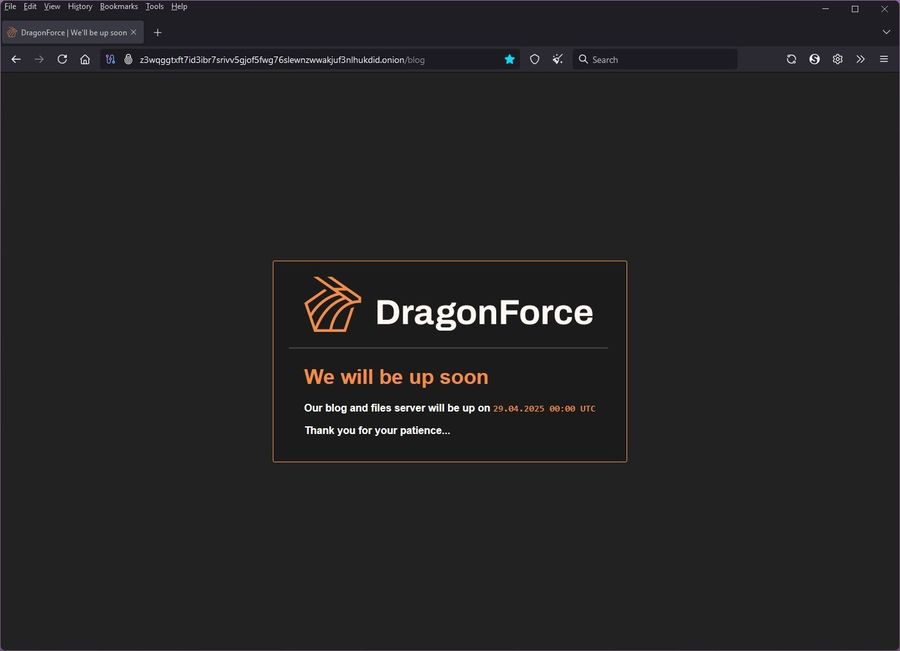The image size is (900, 651).
Task: Open the File menu
Action: pos(10,6)
